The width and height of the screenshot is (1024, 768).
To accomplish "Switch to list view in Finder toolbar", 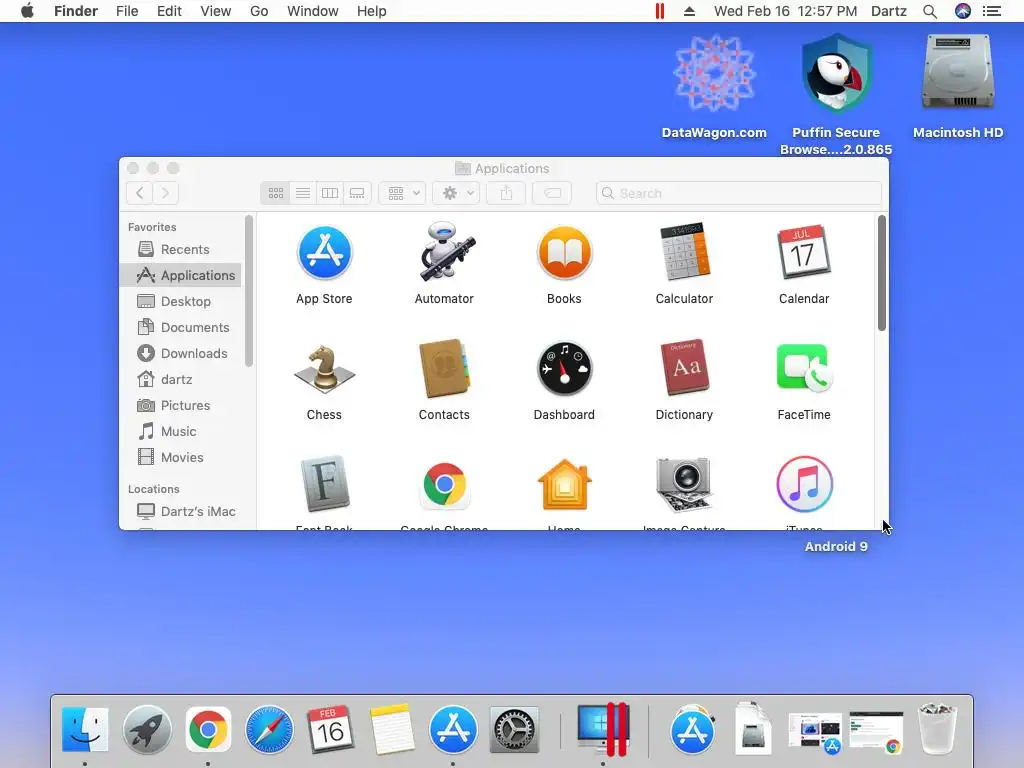I will (303, 193).
